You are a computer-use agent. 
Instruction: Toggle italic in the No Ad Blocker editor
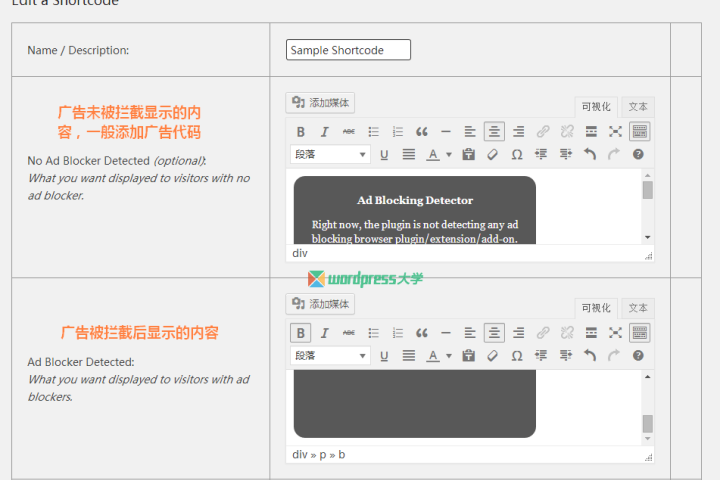[x=325, y=132]
